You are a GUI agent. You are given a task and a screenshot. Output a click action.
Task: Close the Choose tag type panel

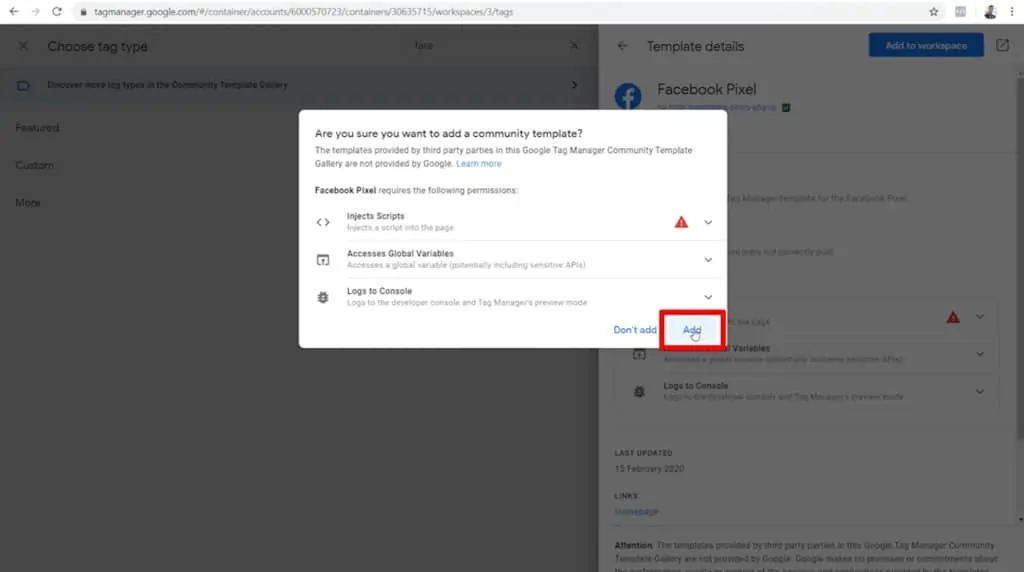(x=23, y=46)
